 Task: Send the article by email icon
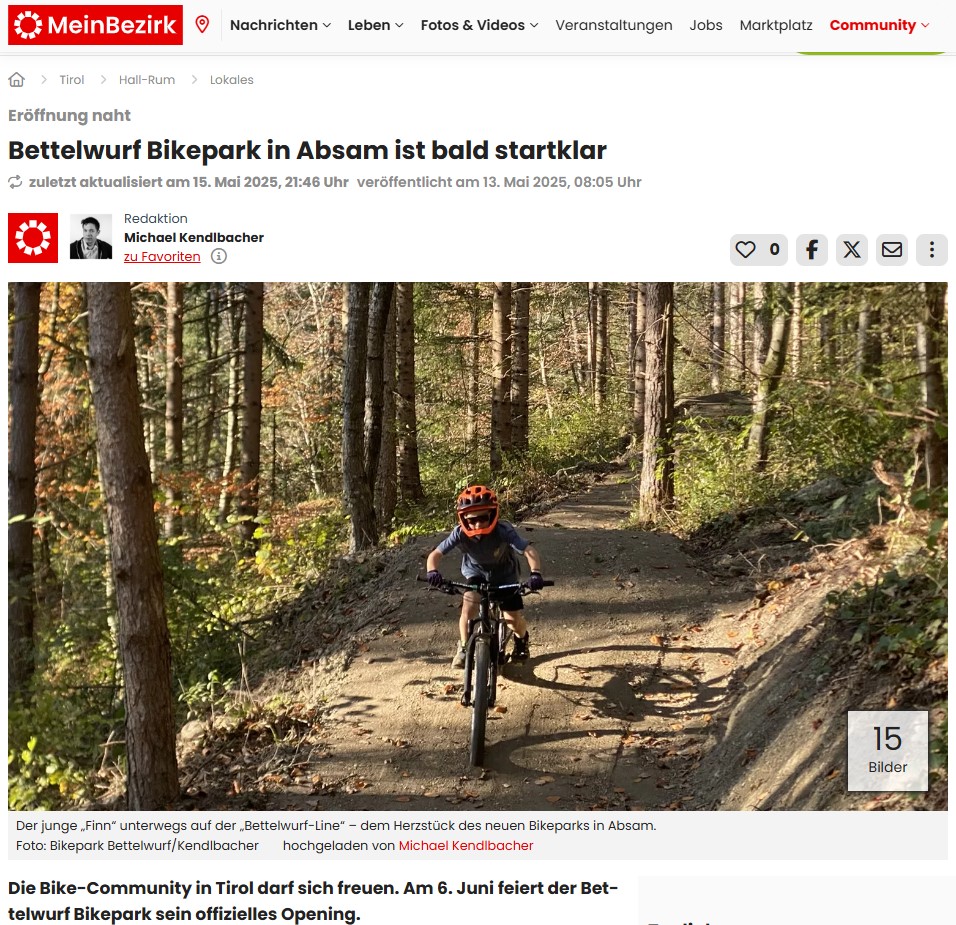coord(892,249)
